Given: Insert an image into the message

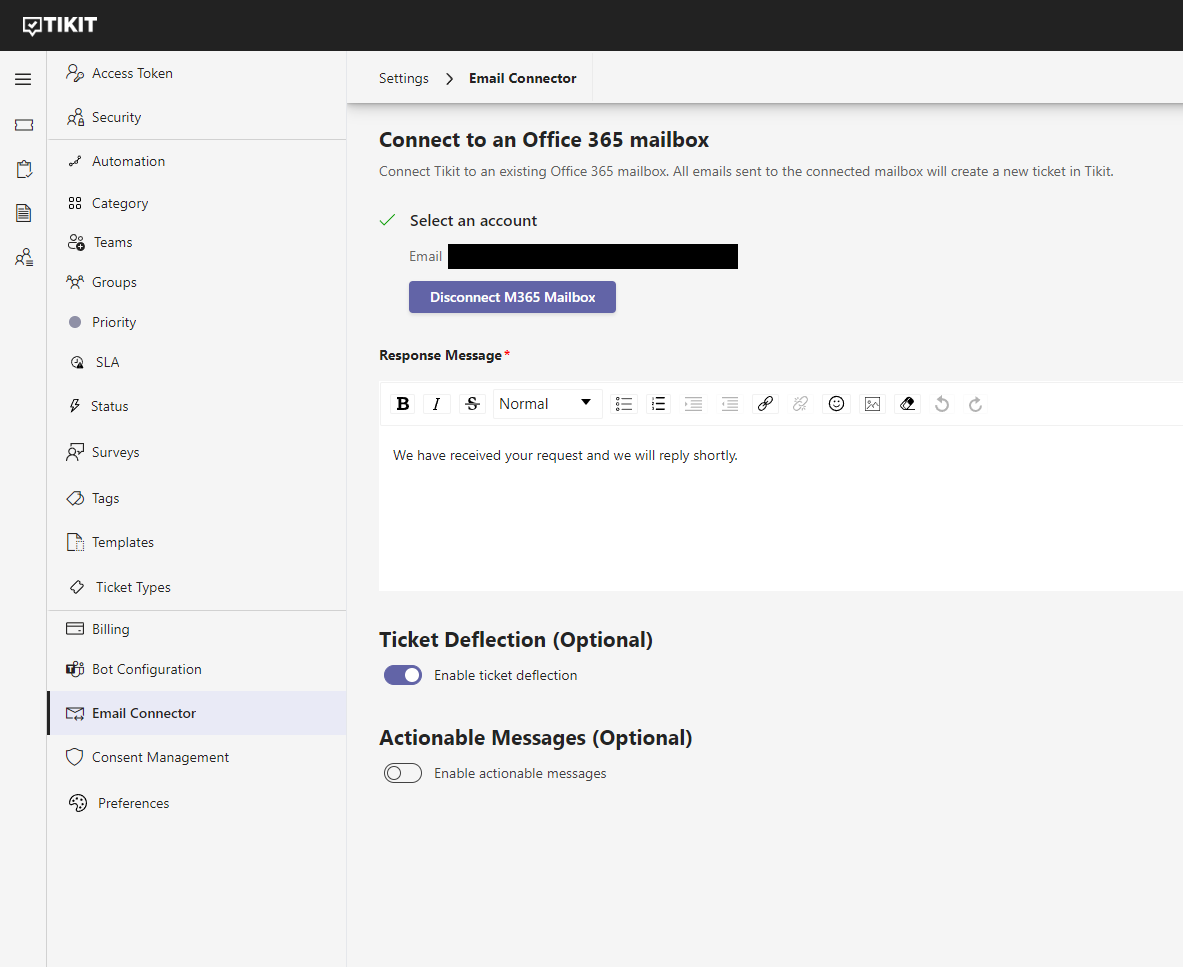Looking at the screenshot, I should click(x=872, y=404).
